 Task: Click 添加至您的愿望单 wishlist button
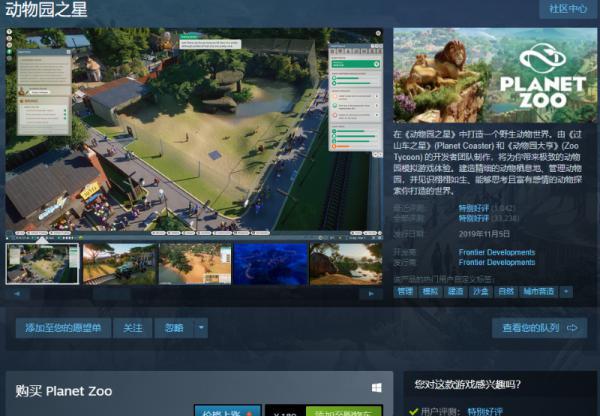coord(63,328)
